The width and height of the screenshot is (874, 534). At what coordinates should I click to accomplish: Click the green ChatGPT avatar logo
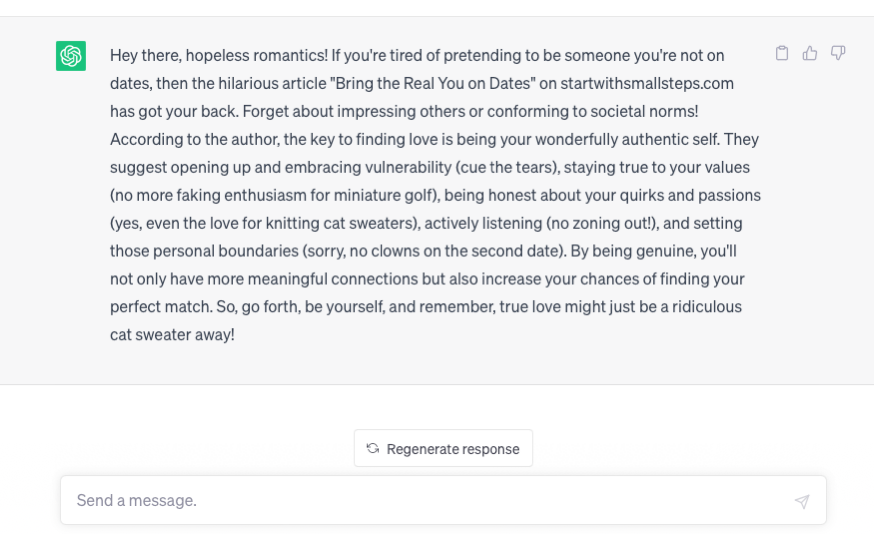coord(71,56)
